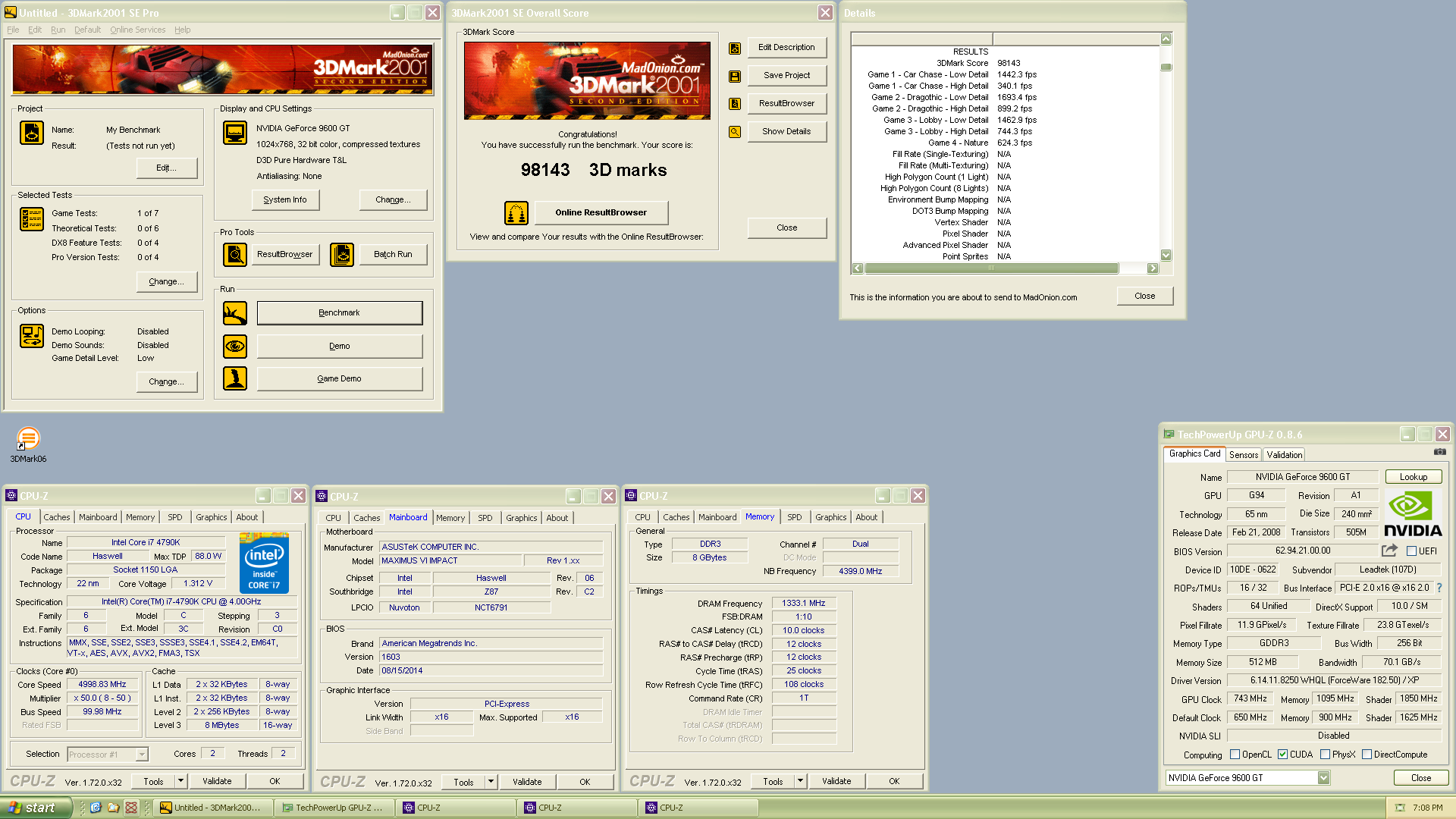Click the Show Details button
1456x819 pixels.
point(787,132)
